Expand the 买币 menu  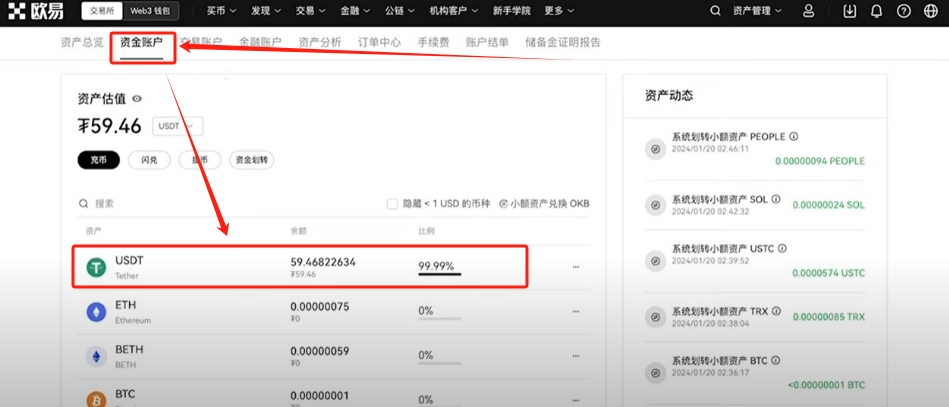point(221,11)
